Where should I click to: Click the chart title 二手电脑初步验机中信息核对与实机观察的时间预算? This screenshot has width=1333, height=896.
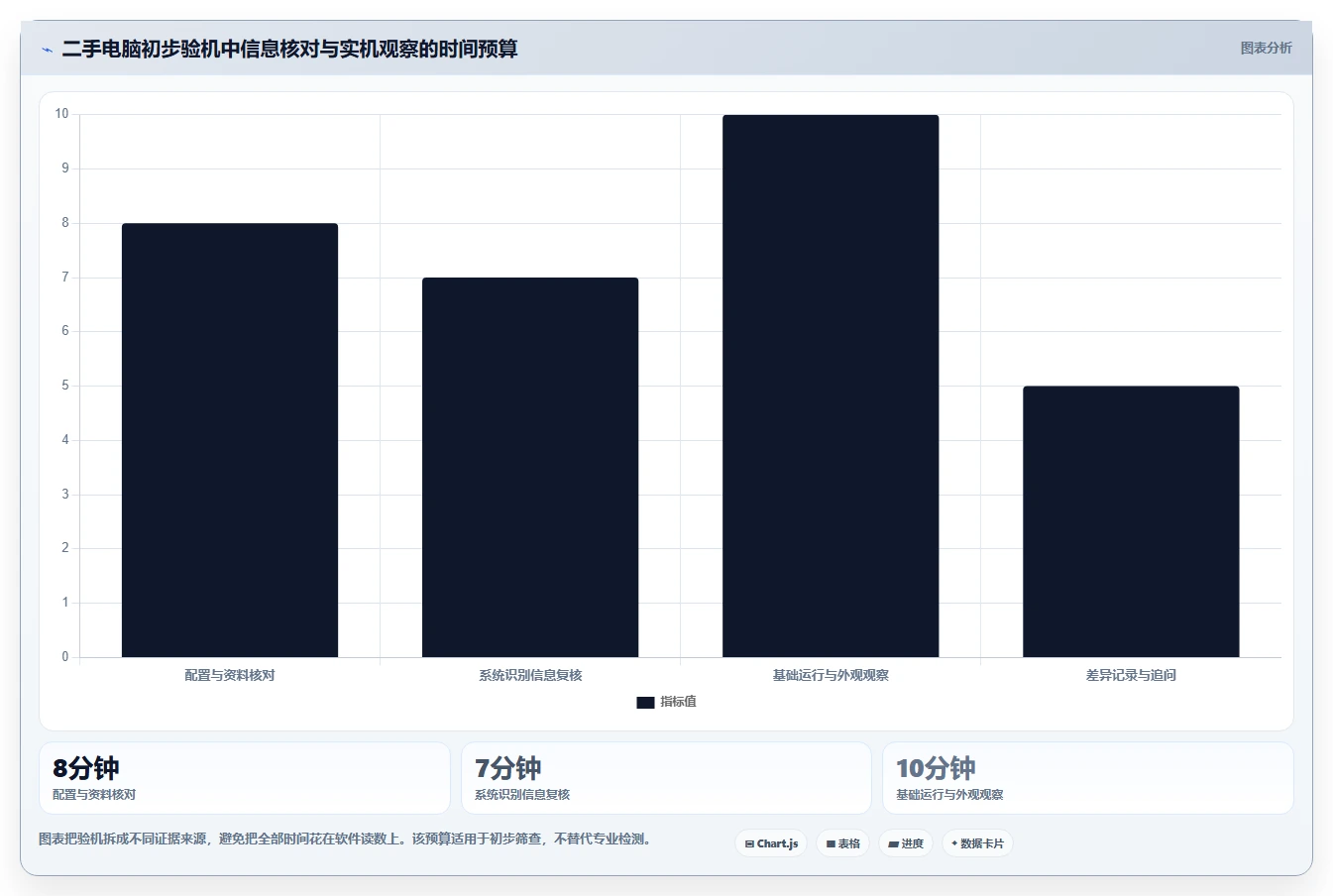click(289, 49)
